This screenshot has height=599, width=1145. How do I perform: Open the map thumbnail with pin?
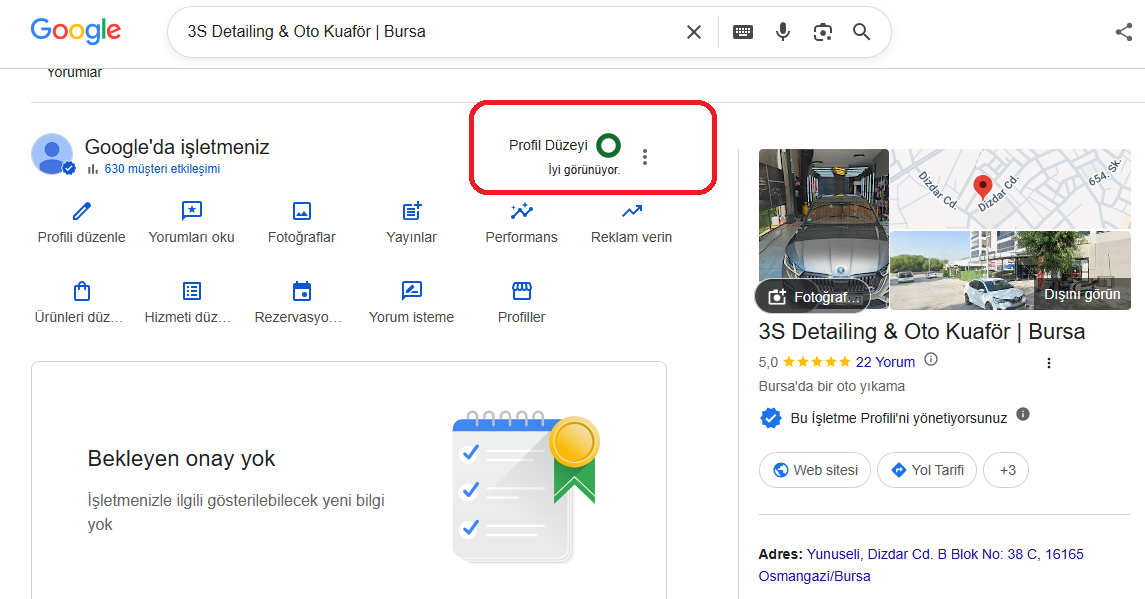1011,189
